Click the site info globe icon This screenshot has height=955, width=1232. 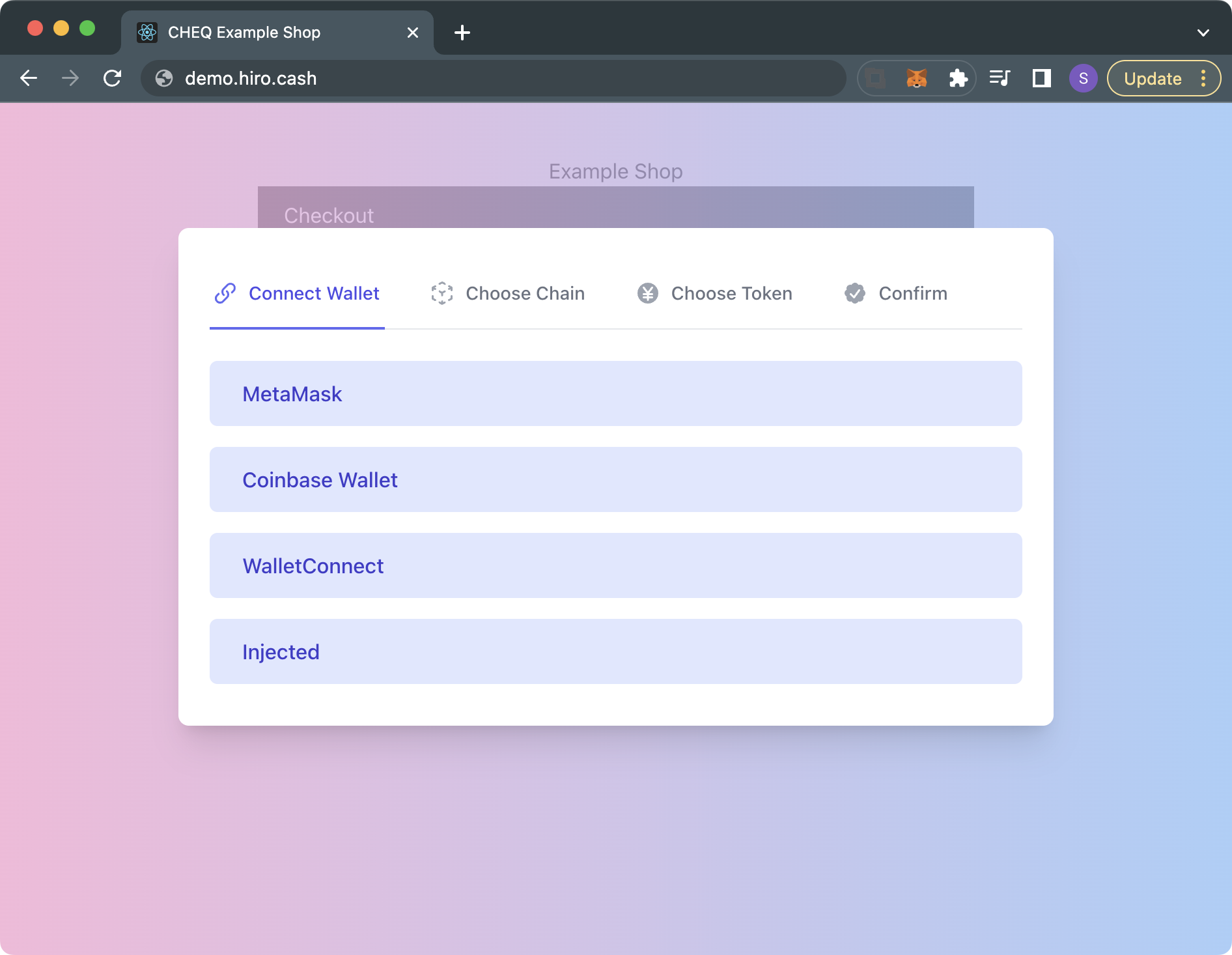tap(164, 79)
